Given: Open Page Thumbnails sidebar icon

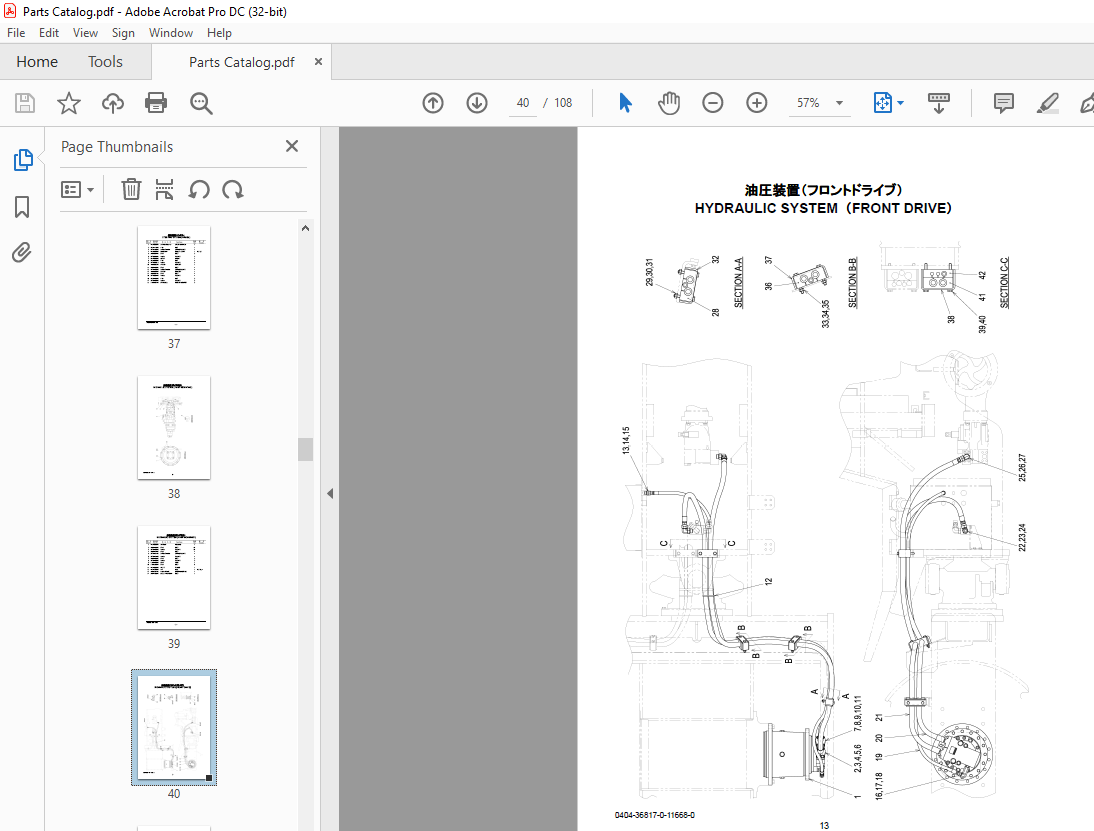Looking at the screenshot, I should pos(23,160).
